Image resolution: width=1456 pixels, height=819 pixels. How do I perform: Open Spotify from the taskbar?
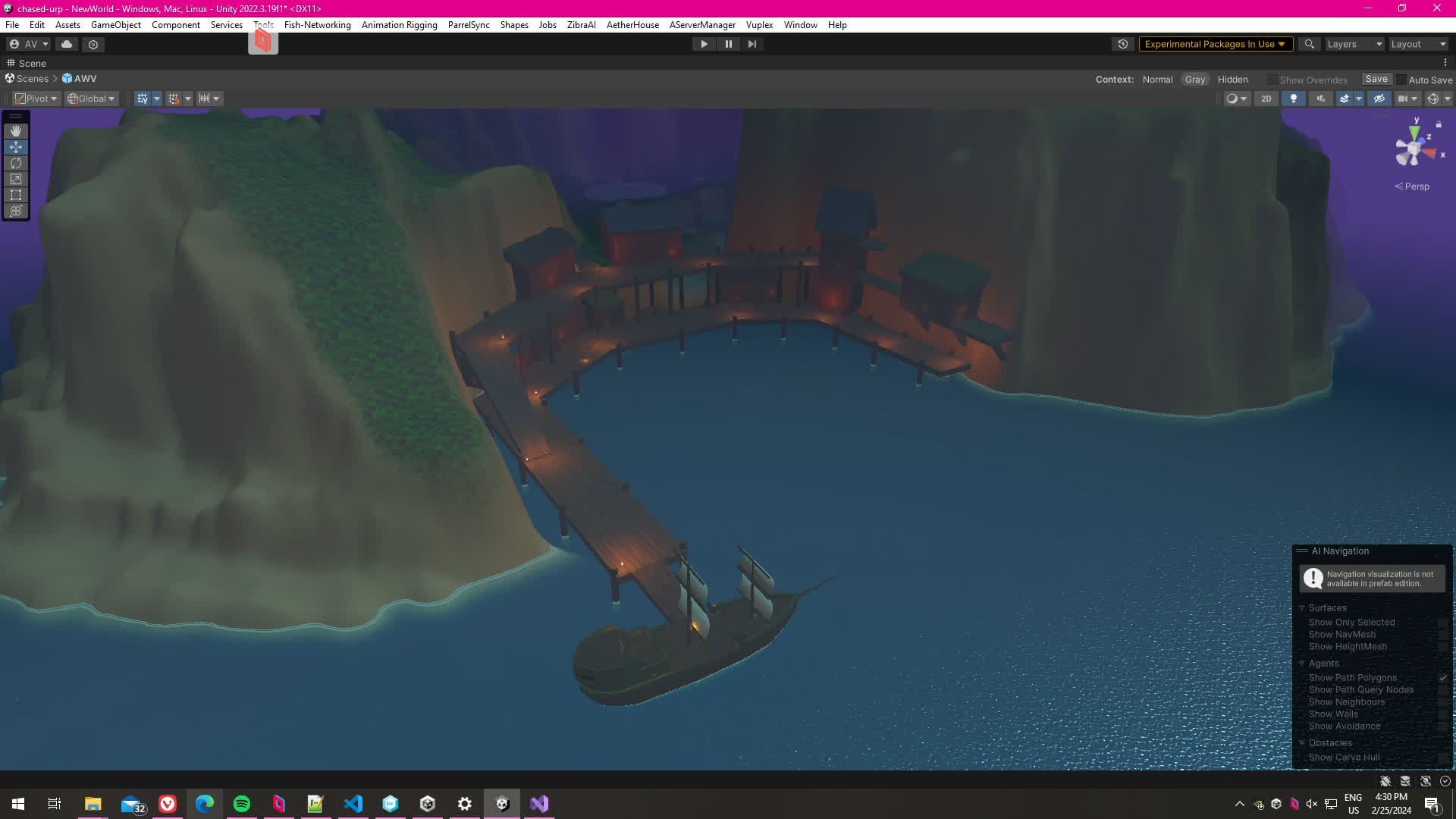click(x=242, y=804)
